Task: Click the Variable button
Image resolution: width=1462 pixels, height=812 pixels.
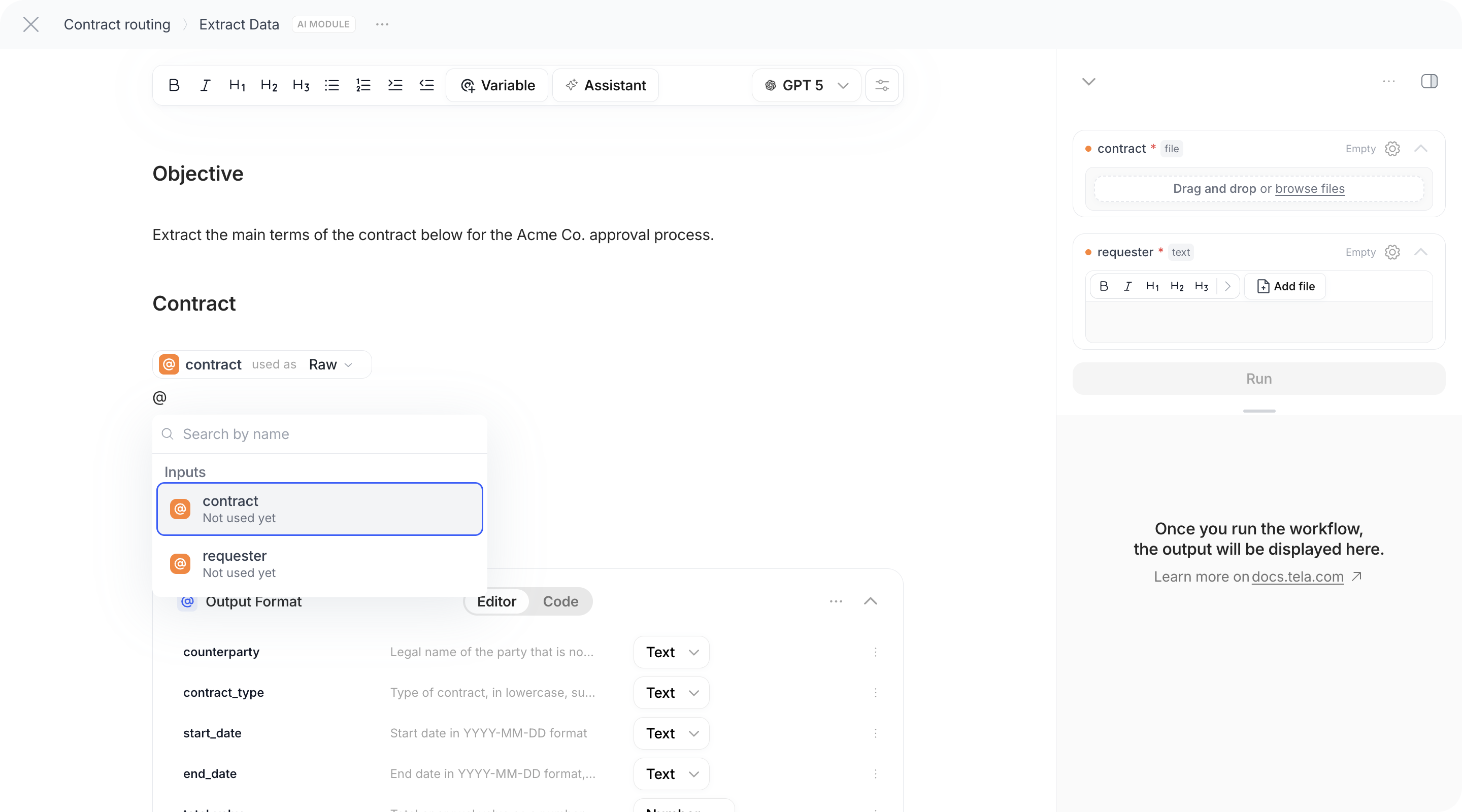Action: [x=497, y=85]
